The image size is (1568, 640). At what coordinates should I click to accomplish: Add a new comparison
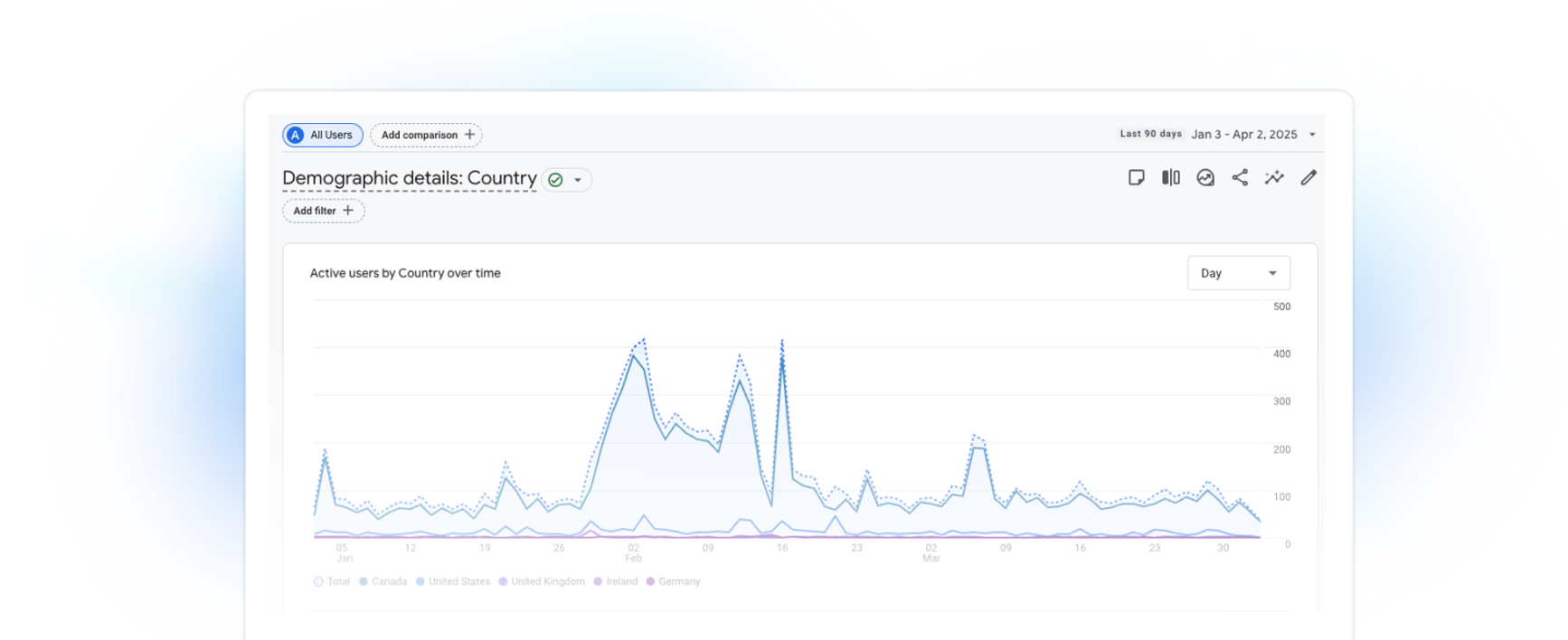click(x=426, y=135)
